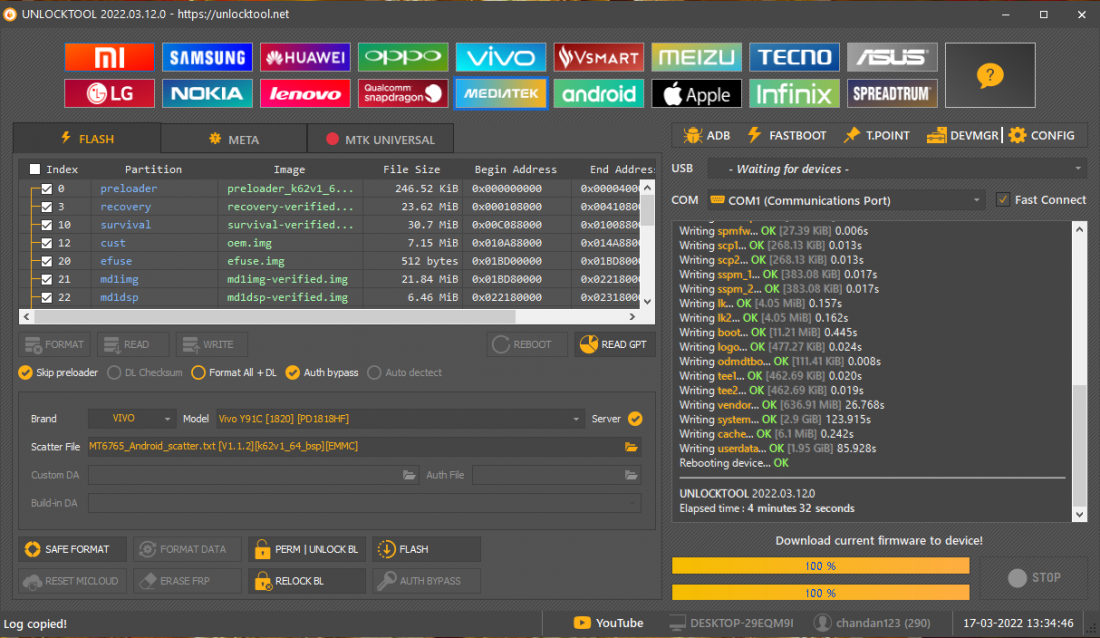
Task: Toggle Skip preloader option
Action: (x=58, y=373)
